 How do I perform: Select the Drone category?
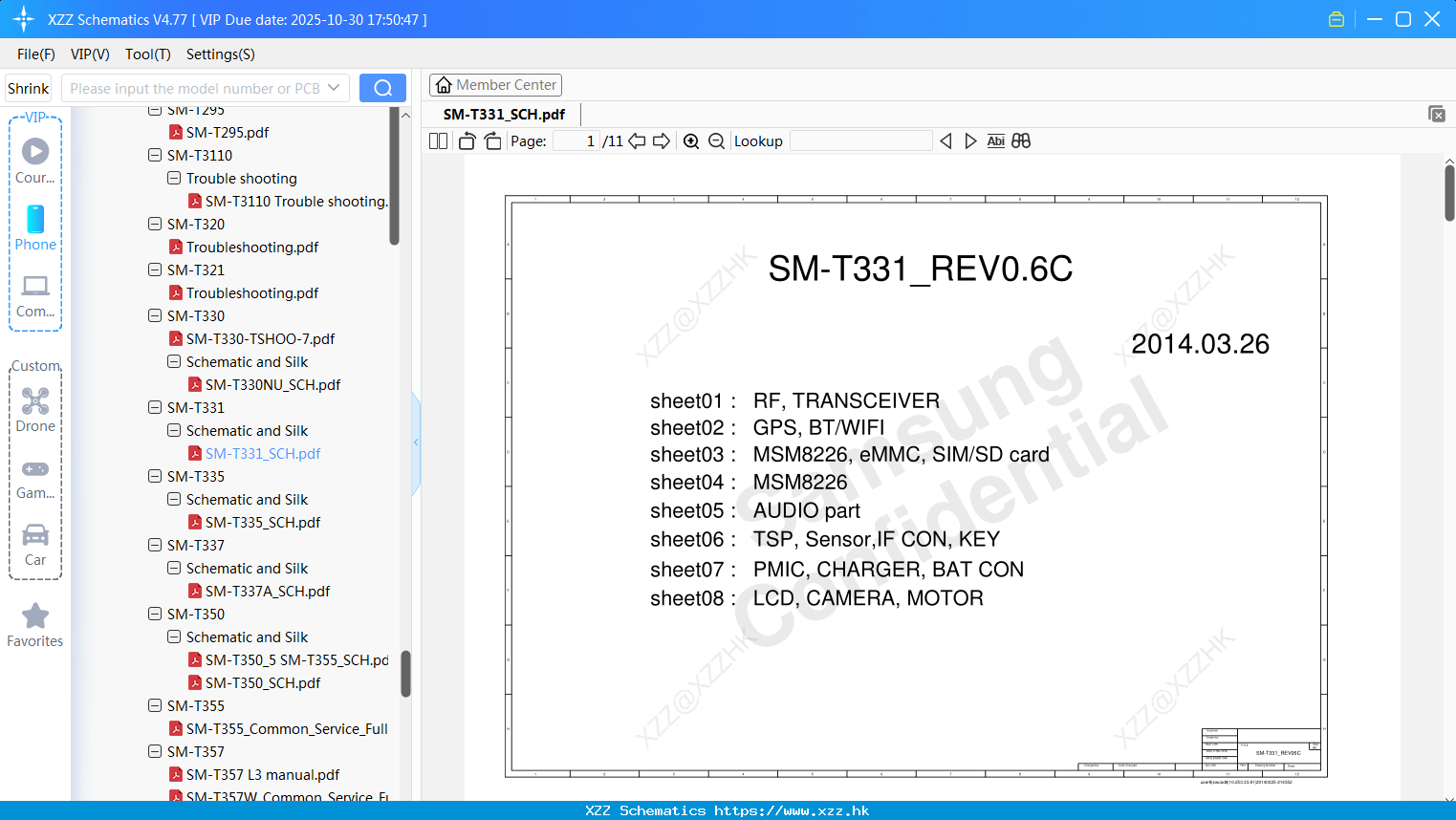pyautogui.click(x=35, y=410)
